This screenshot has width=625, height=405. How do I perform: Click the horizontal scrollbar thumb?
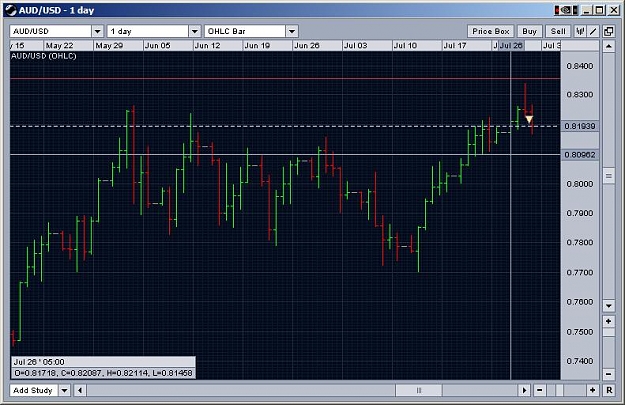pos(419,390)
